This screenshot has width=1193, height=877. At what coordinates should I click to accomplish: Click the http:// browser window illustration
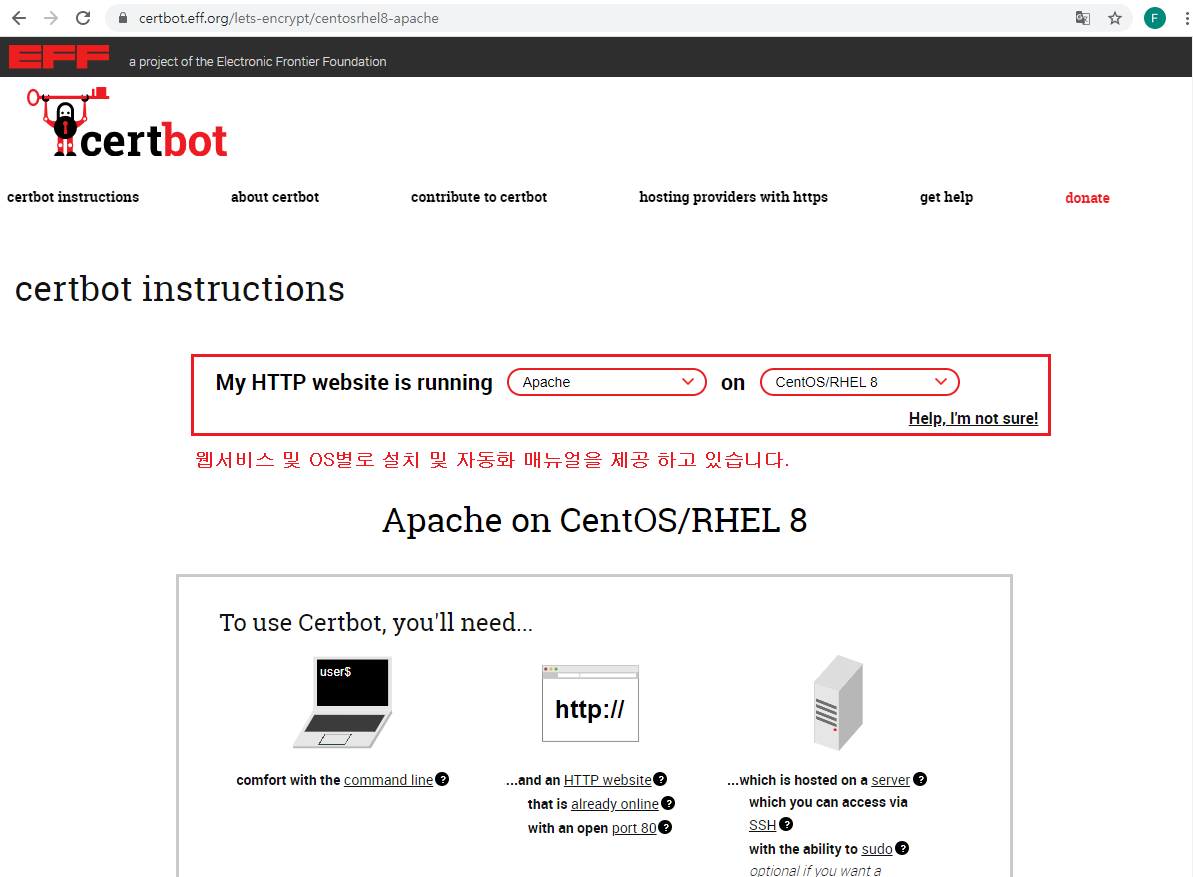(590, 704)
